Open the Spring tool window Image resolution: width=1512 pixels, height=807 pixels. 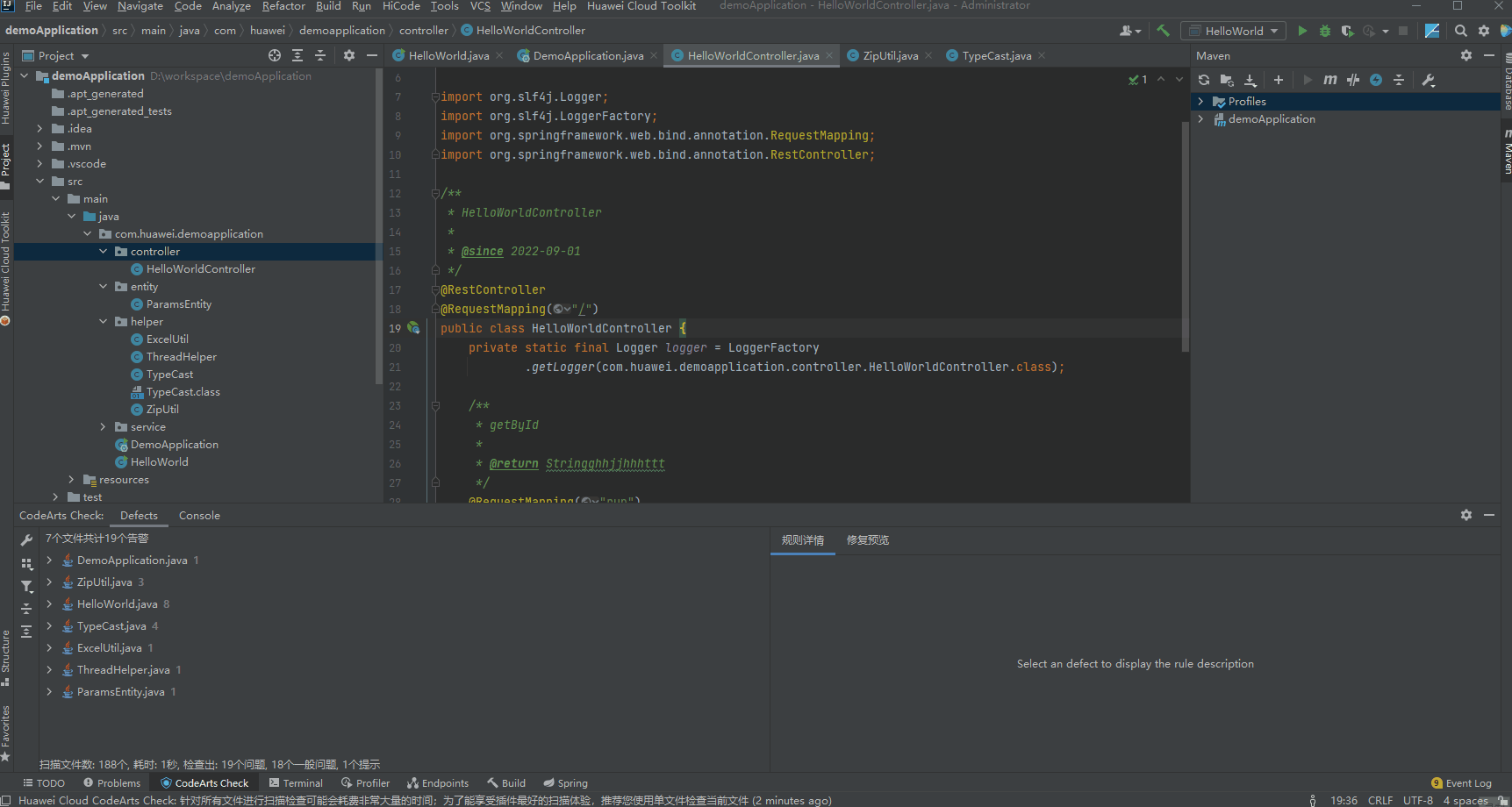pos(565,783)
